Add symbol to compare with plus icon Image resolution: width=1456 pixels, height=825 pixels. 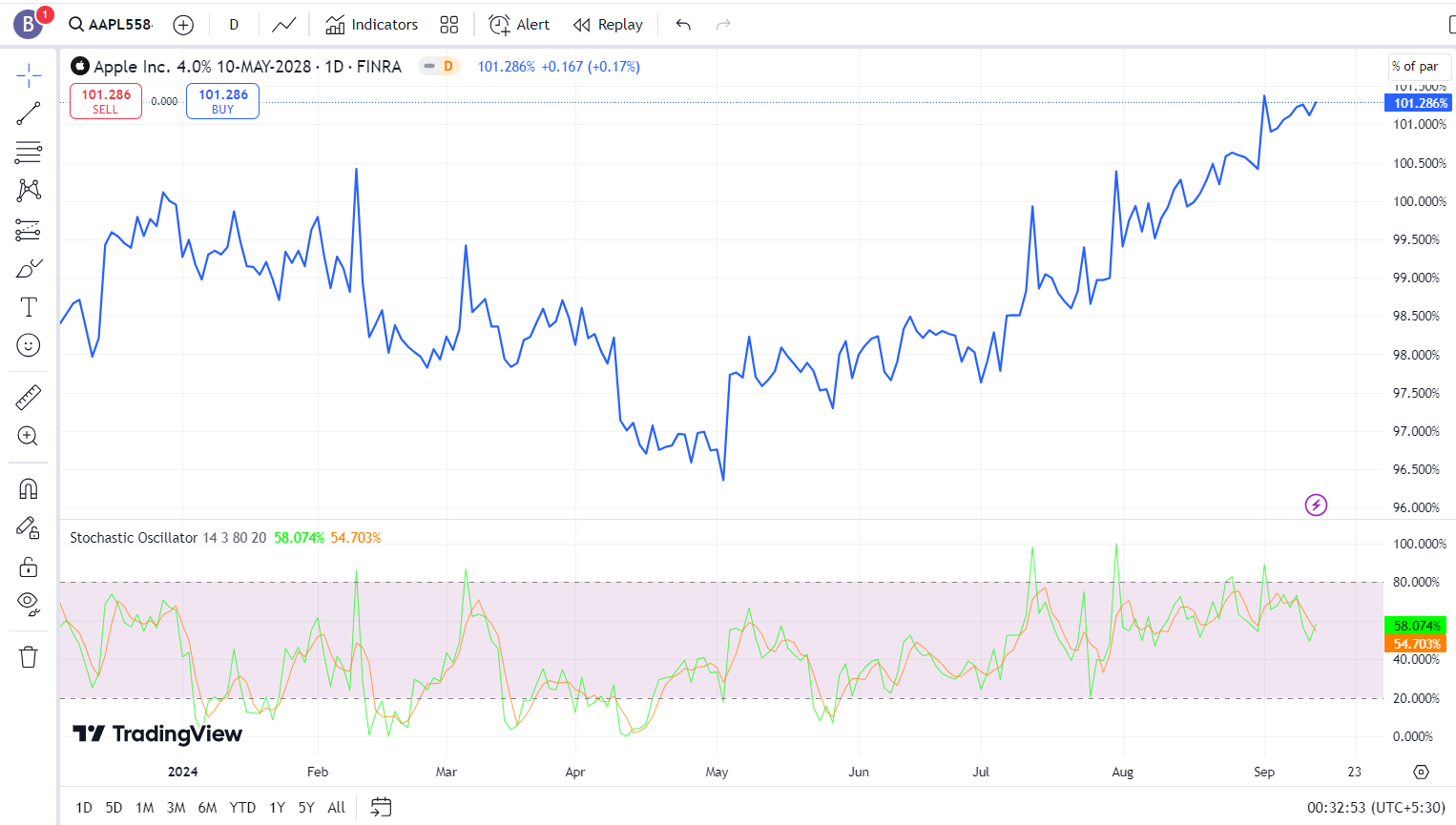point(183,25)
